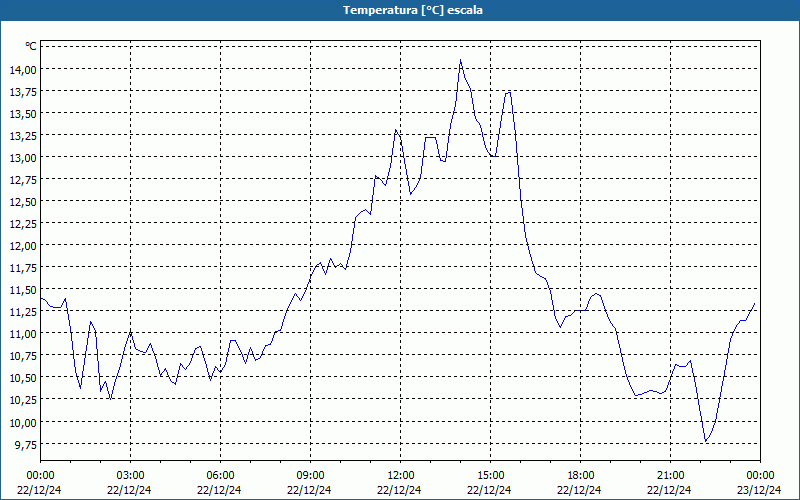Click the 18:00 time tick label

pos(580,476)
